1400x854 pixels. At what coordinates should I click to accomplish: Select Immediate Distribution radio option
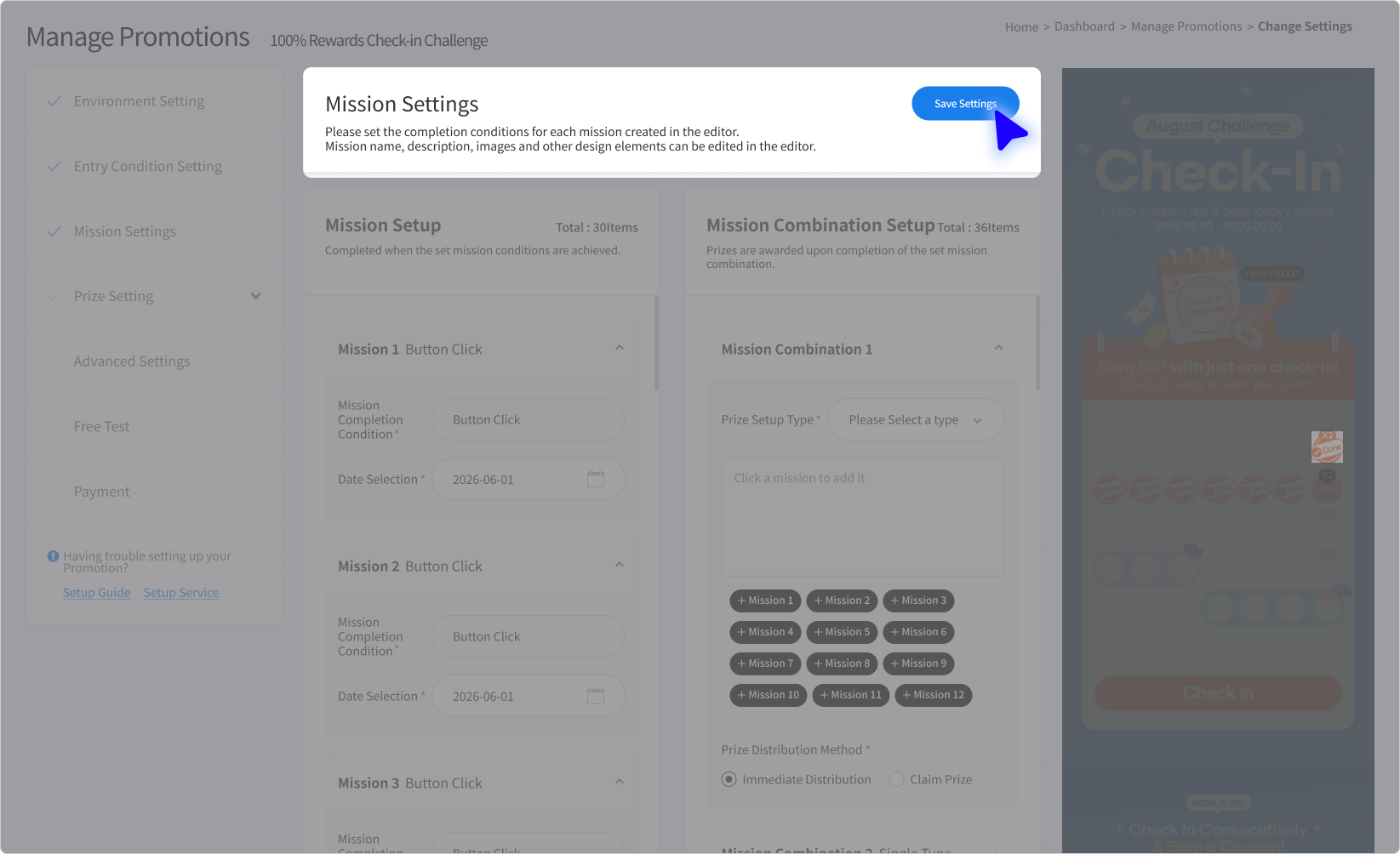click(729, 779)
